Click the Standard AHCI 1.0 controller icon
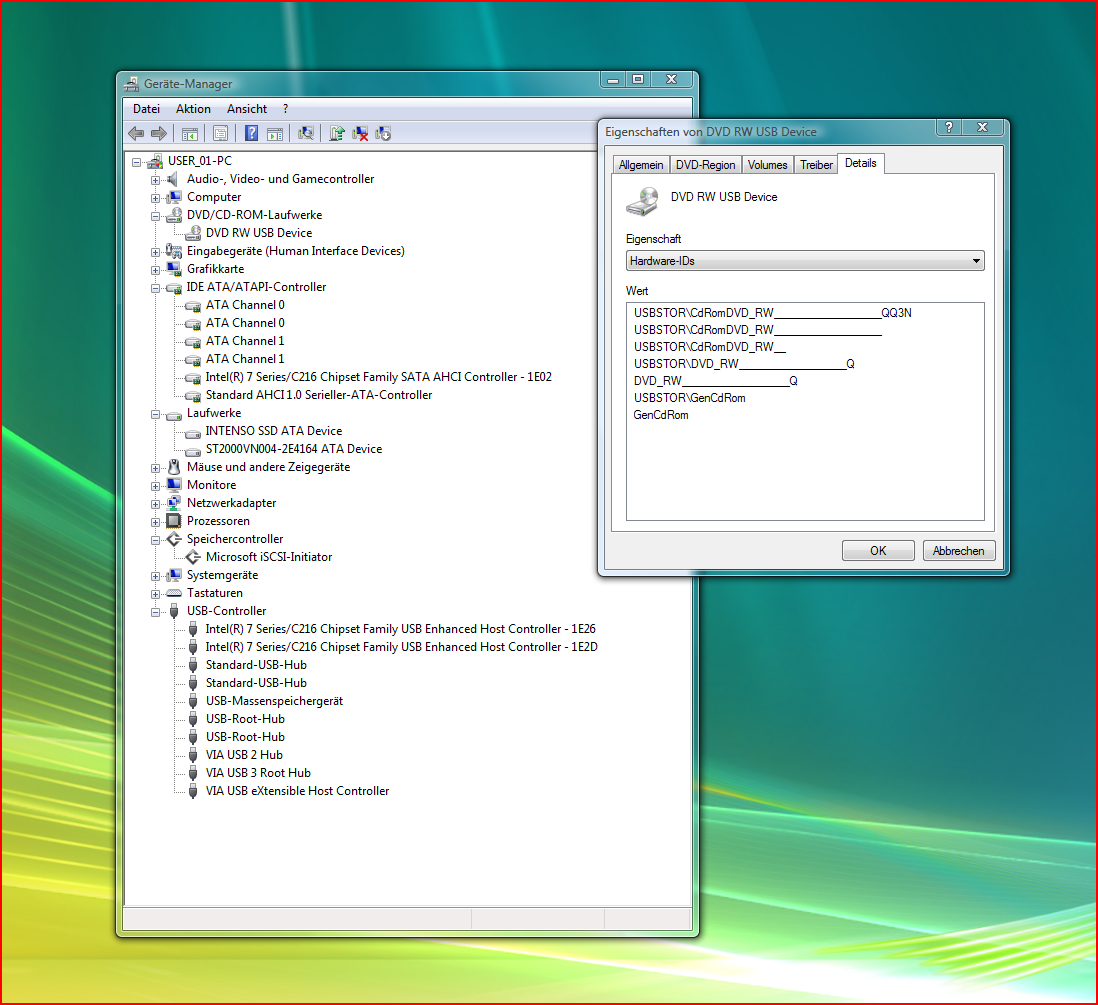The height and width of the screenshot is (1005, 1098). coord(193,396)
